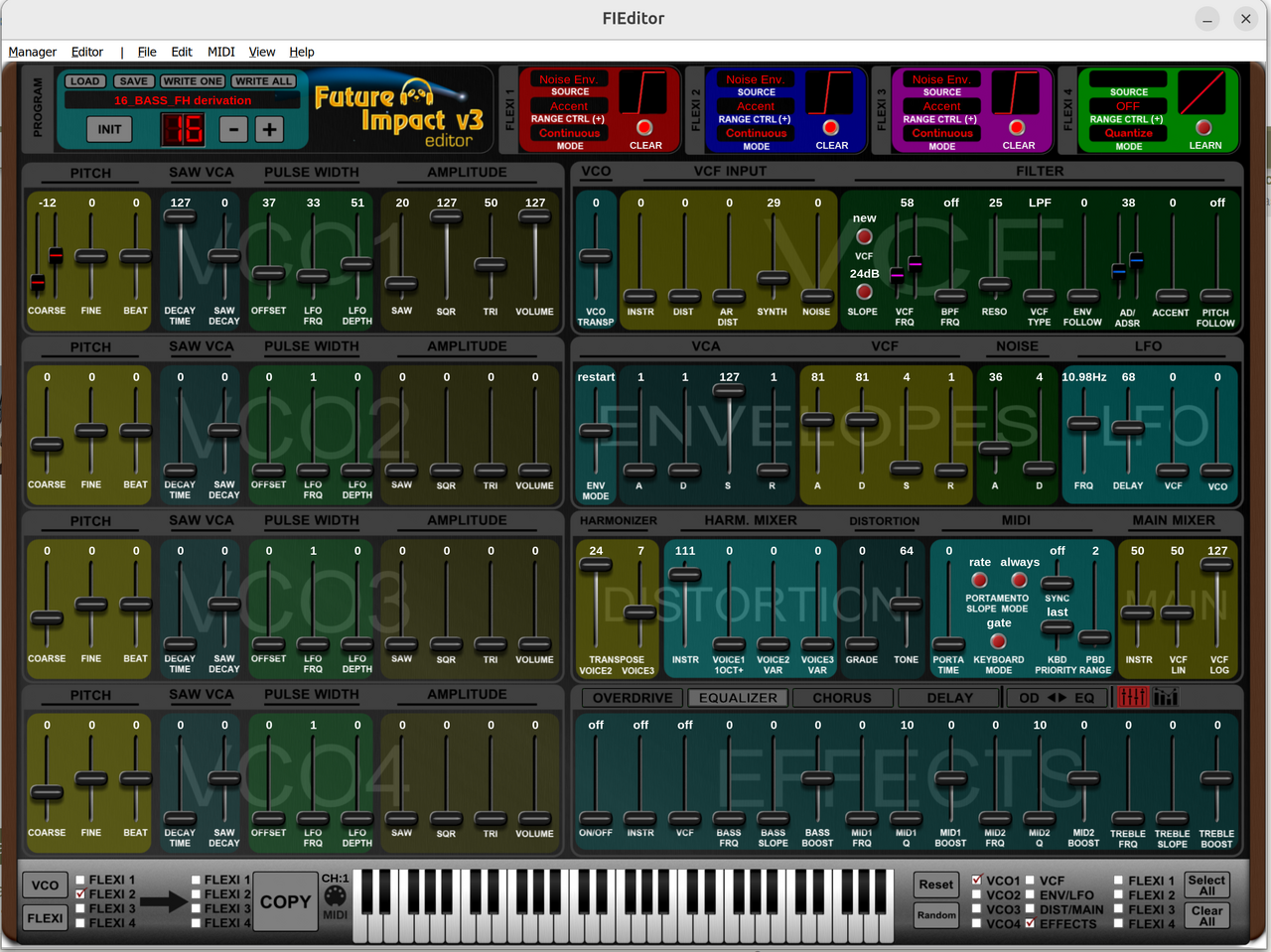
Task: Check the DIST/MAIN checkbox
Action: 1030,908
